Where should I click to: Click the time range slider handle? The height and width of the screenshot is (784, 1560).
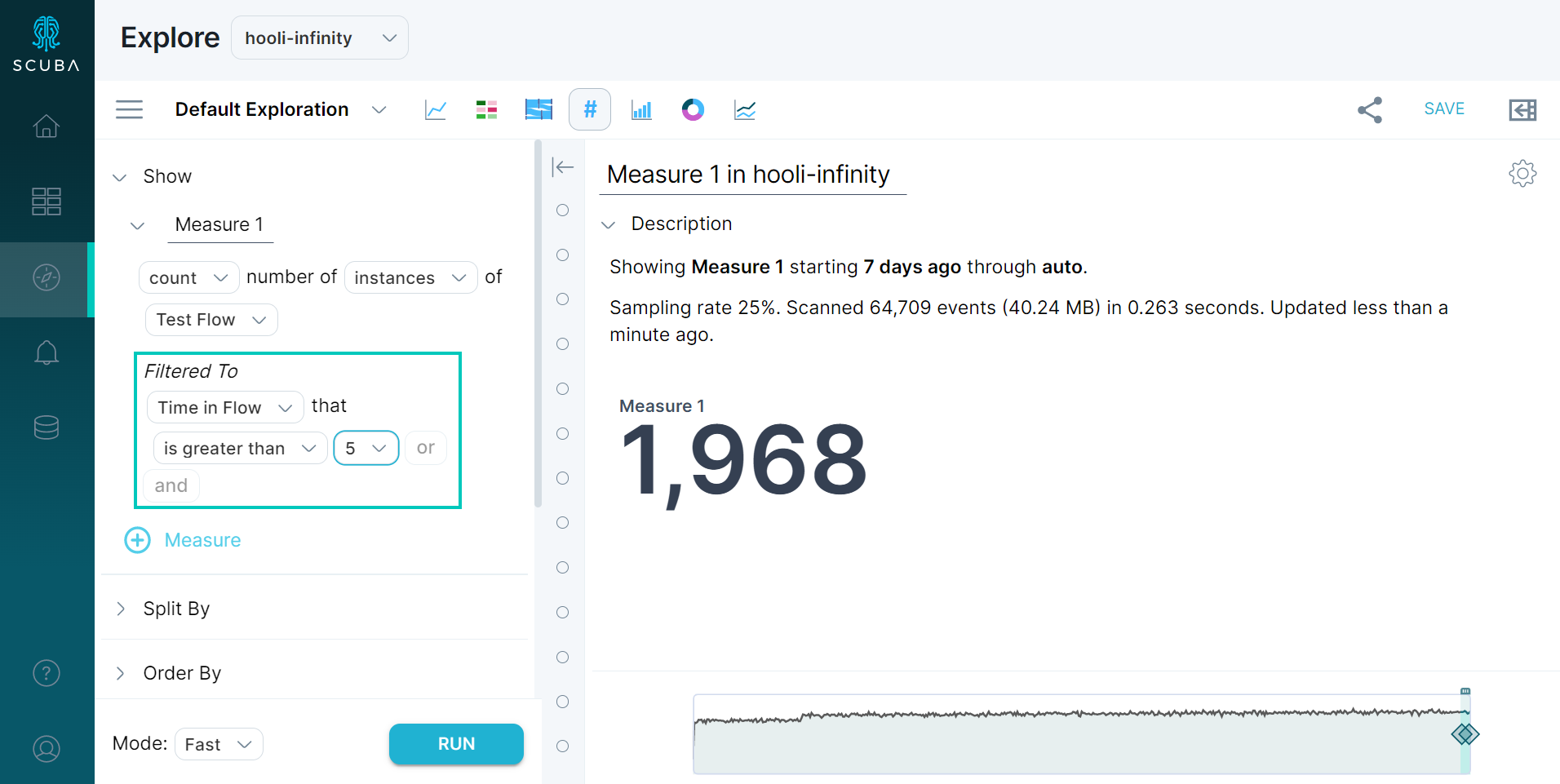click(1465, 734)
